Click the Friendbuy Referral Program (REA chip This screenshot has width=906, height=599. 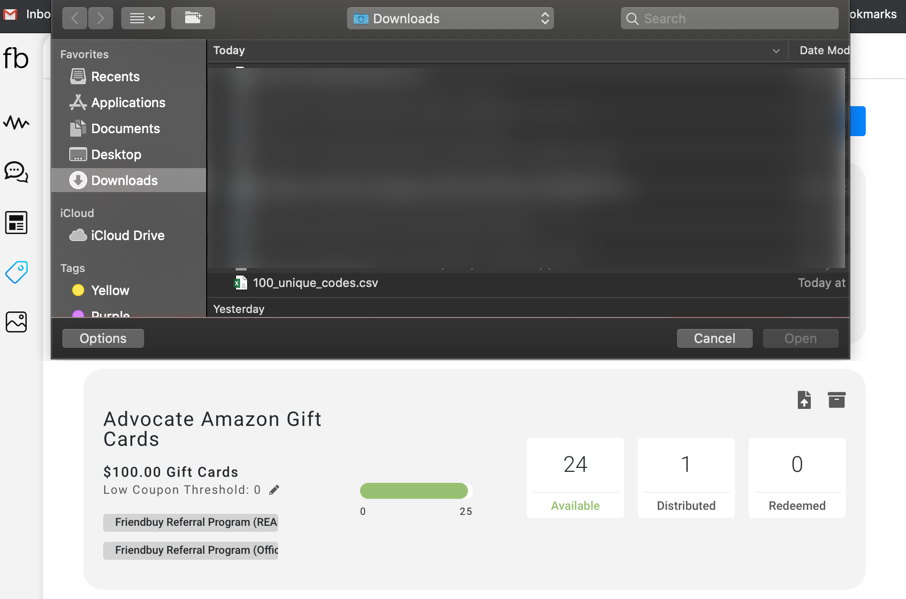coord(191,522)
